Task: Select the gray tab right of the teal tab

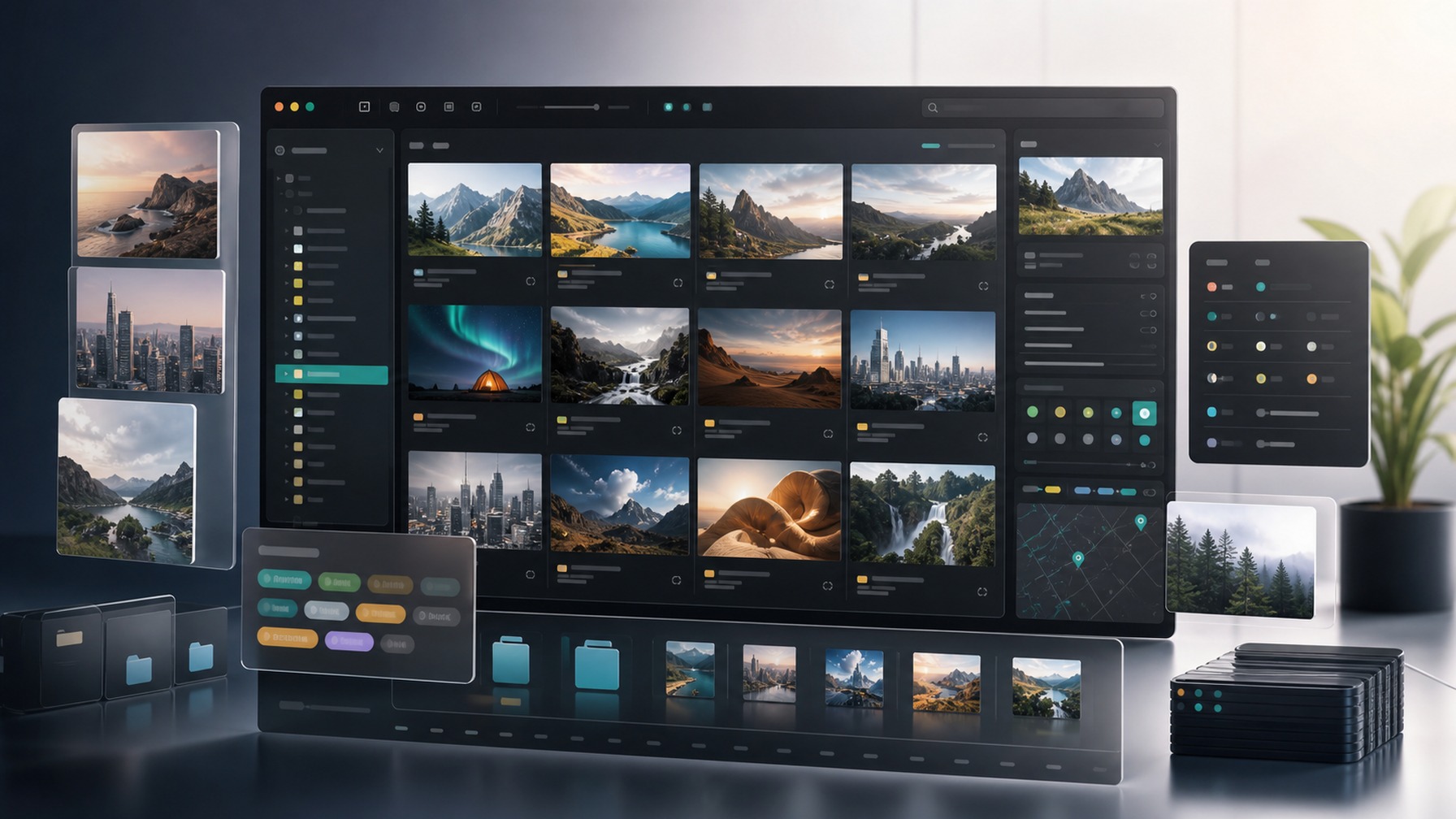Action: coord(971,146)
